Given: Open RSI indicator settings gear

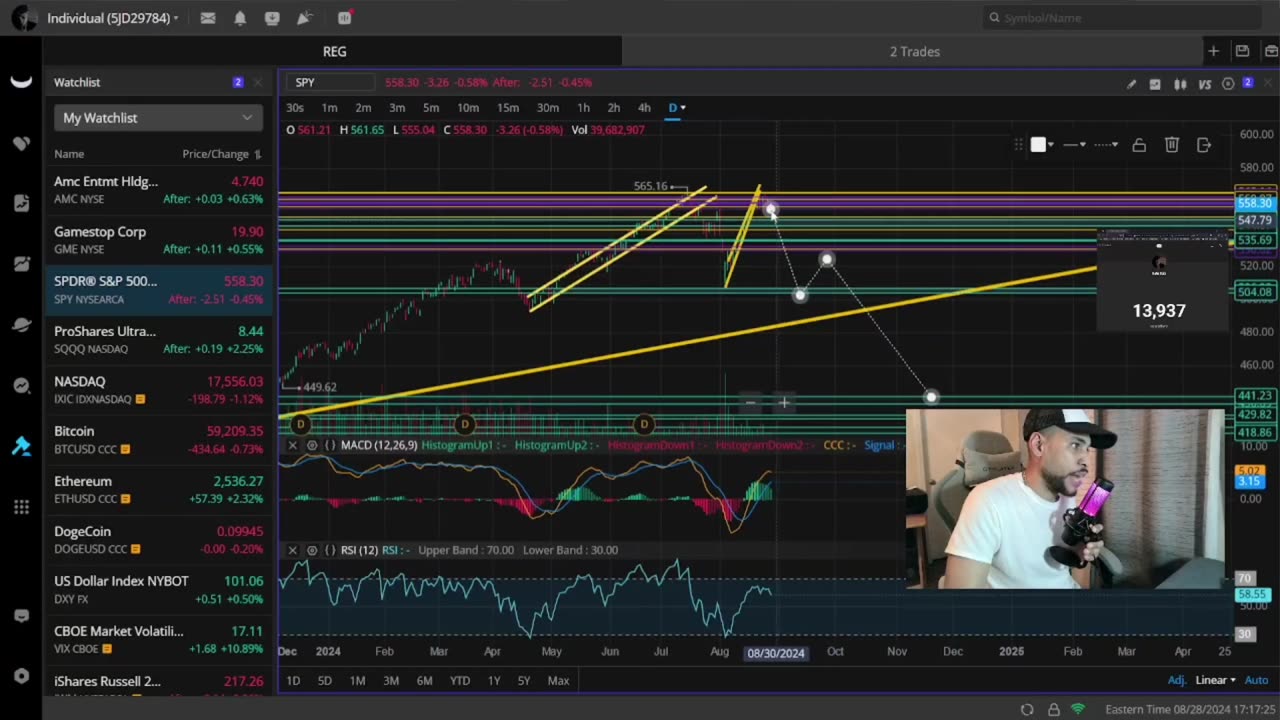Looking at the screenshot, I should click(312, 550).
